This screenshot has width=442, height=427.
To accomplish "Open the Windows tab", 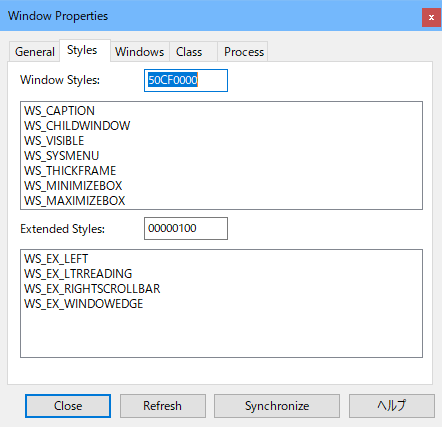I will point(140,52).
